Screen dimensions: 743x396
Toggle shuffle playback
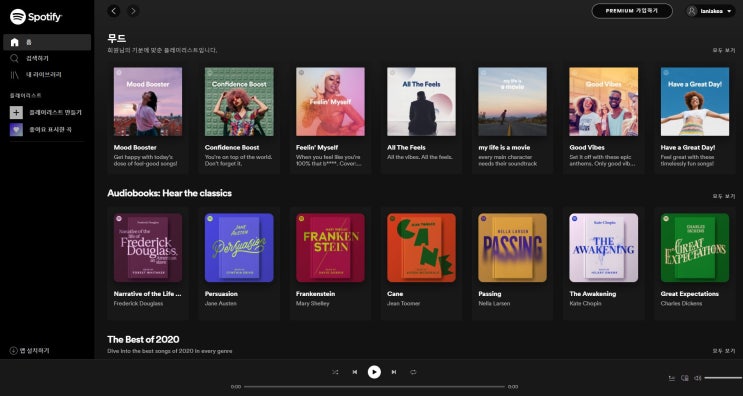pos(335,372)
